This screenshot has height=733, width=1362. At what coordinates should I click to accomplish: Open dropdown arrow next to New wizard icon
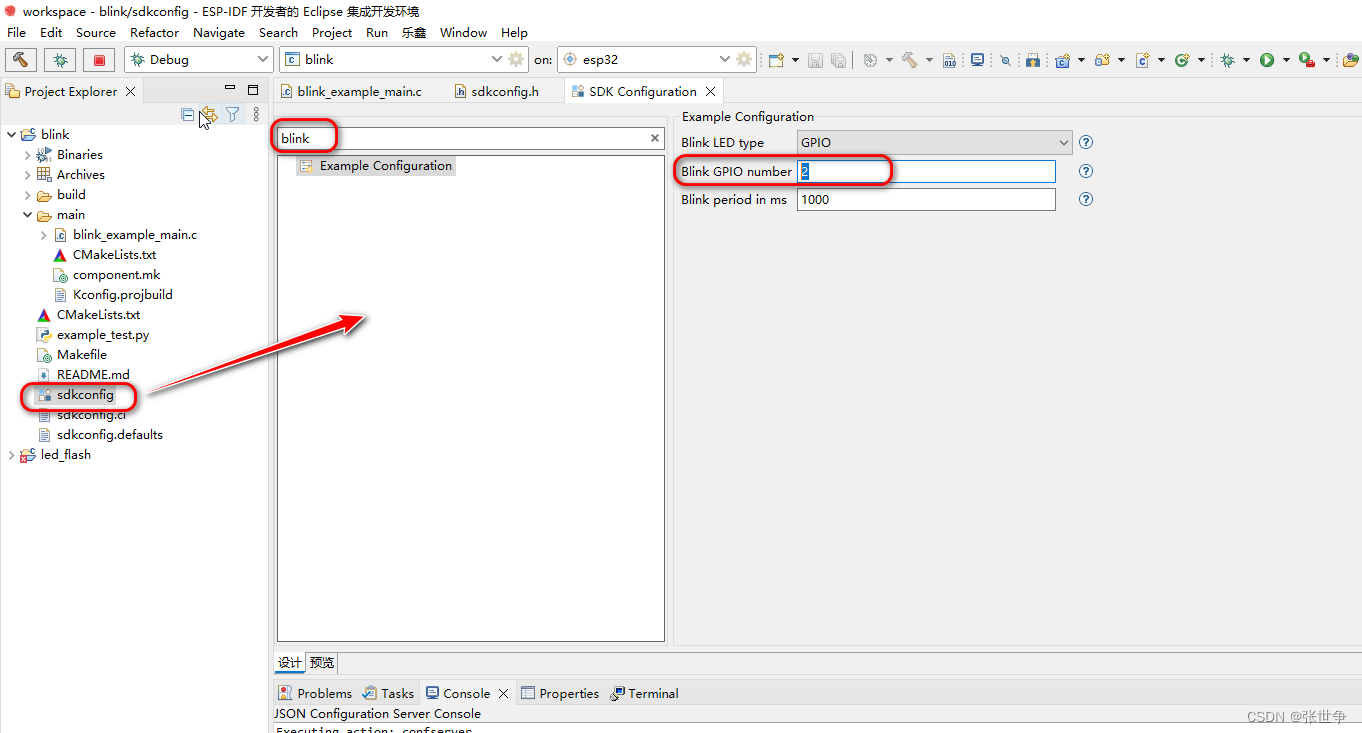coord(795,60)
